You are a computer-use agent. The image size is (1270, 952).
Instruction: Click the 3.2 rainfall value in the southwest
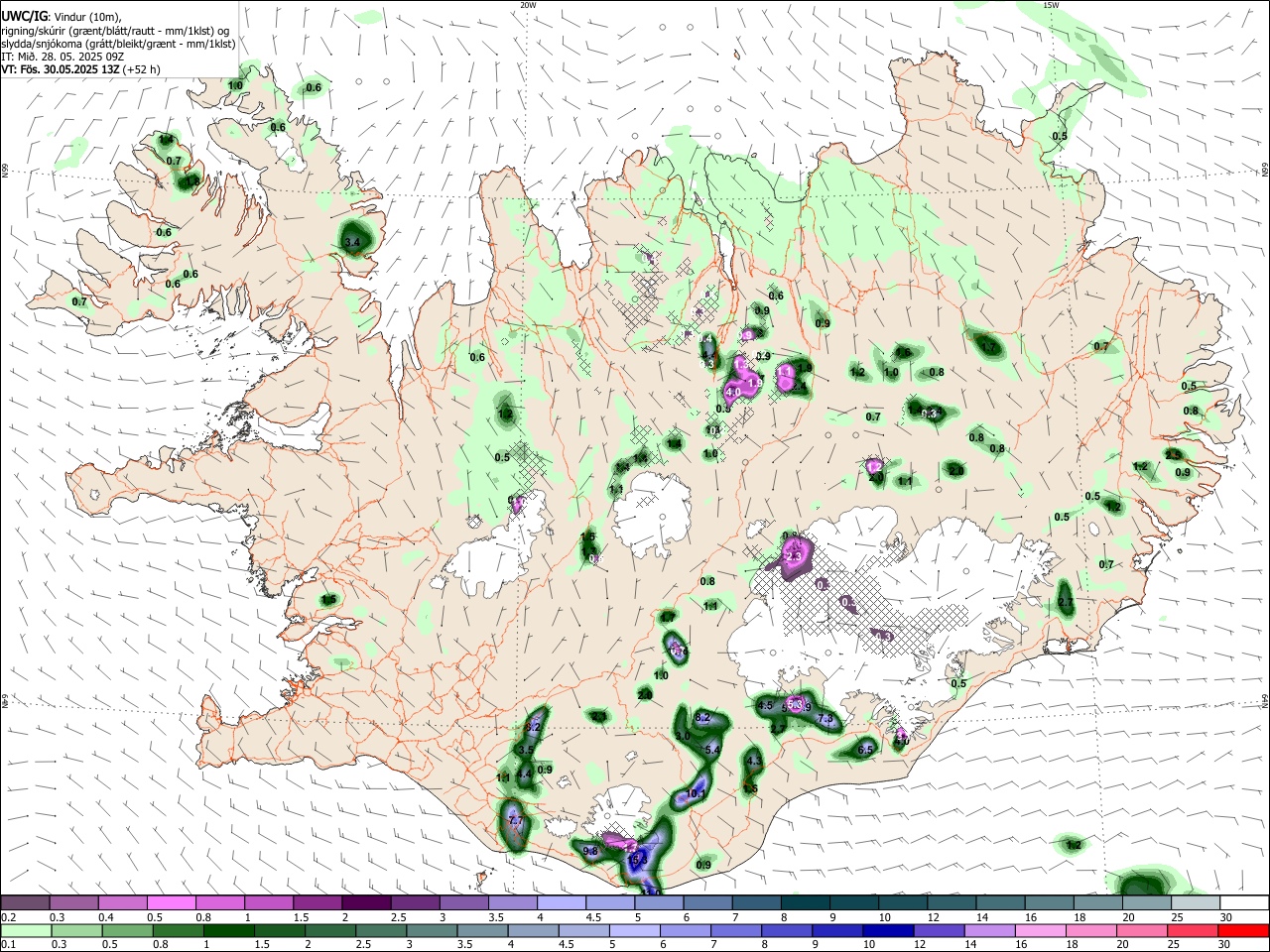tap(532, 727)
